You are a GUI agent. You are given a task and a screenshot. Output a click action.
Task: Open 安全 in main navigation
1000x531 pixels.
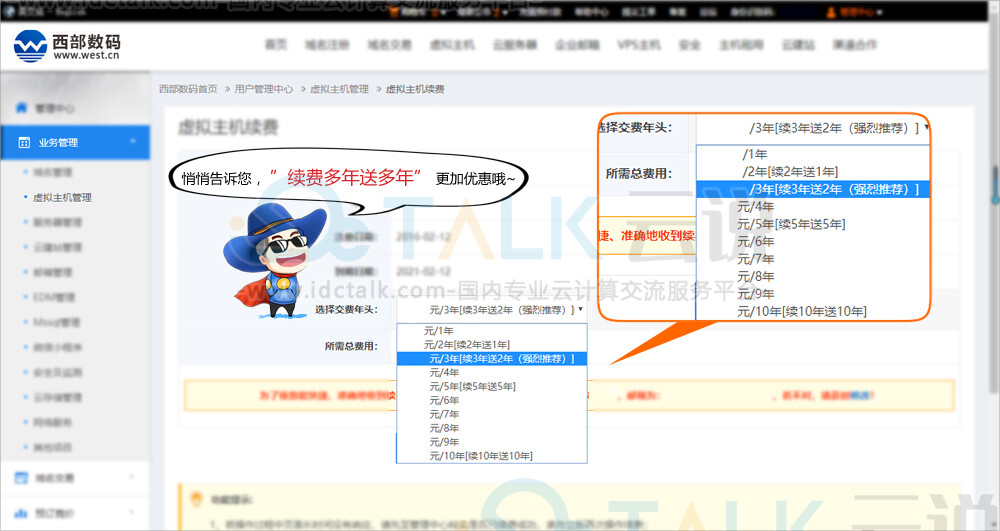(x=689, y=45)
